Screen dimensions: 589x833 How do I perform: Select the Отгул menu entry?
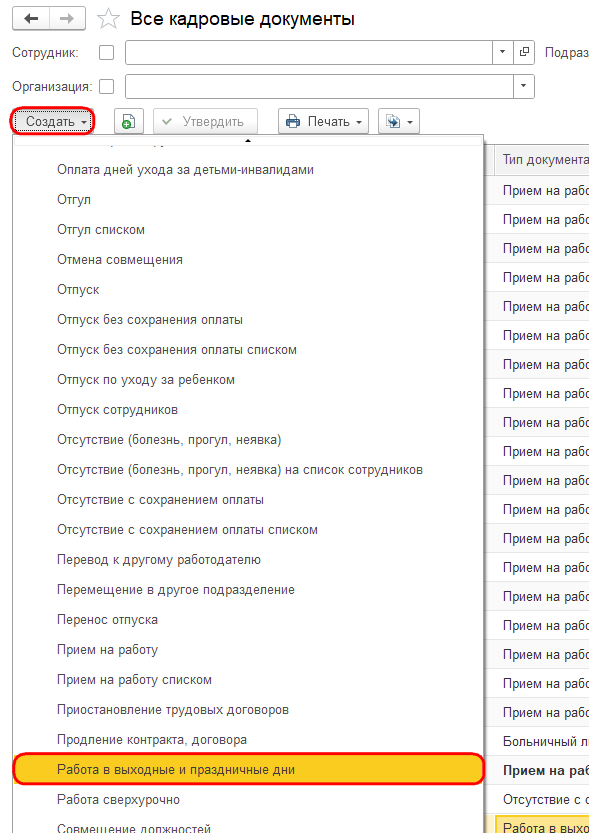[248, 200]
